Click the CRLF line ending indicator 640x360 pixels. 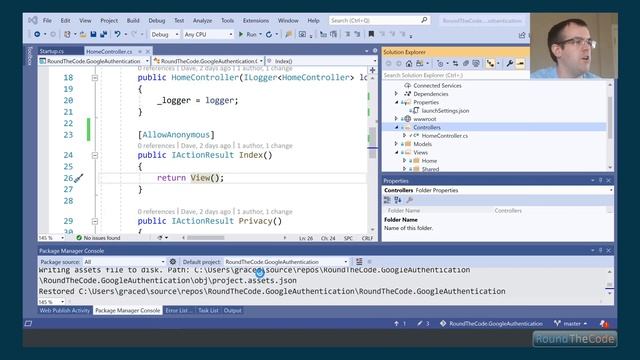click(367, 238)
